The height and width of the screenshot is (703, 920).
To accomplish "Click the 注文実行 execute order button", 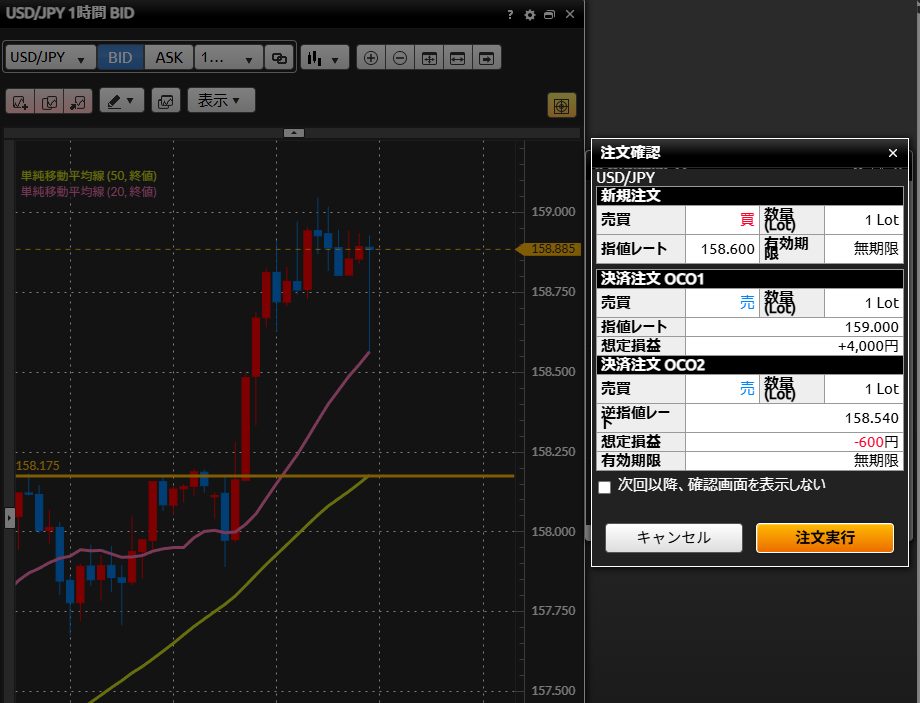I will (x=824, y=537).
